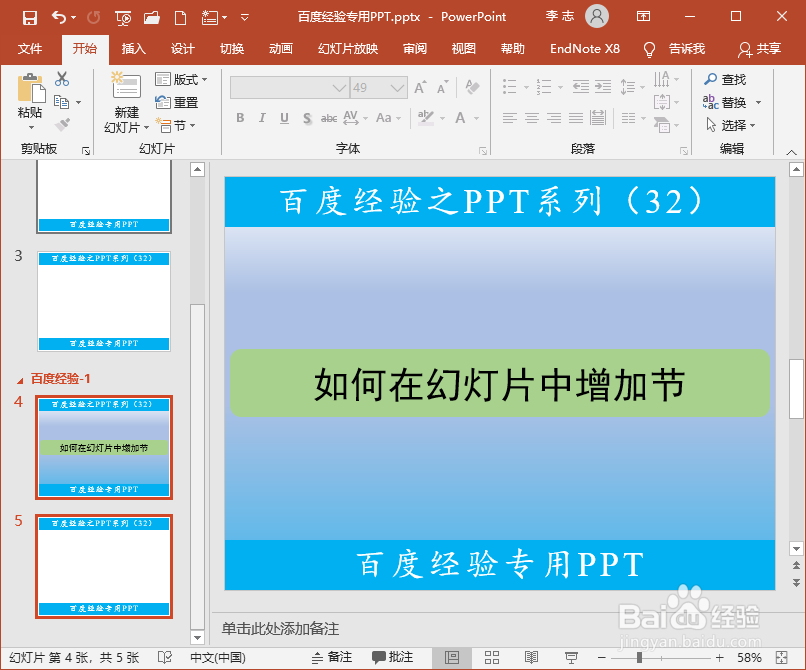Toggle Align Right for paragraph
The image size is (806, 670).
(x=554, y=118)
